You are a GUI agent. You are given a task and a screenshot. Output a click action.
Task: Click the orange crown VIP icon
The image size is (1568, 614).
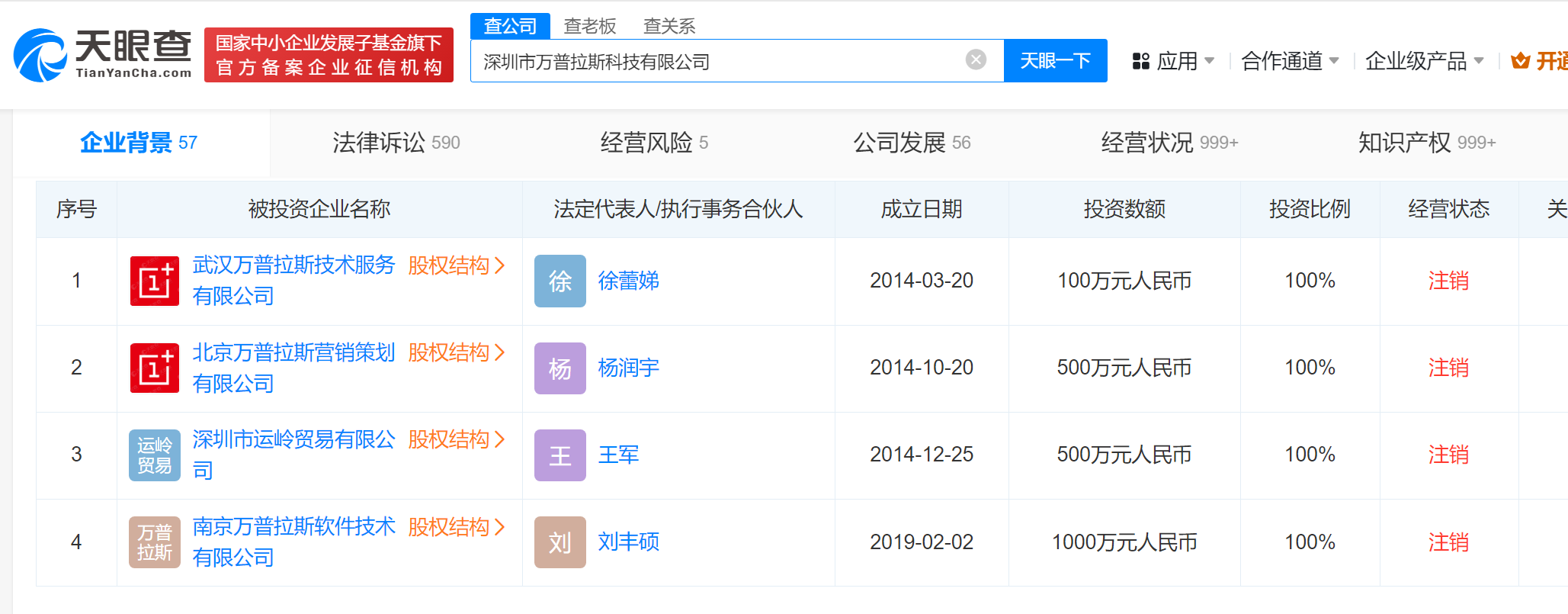click(x=1520, y=60)
